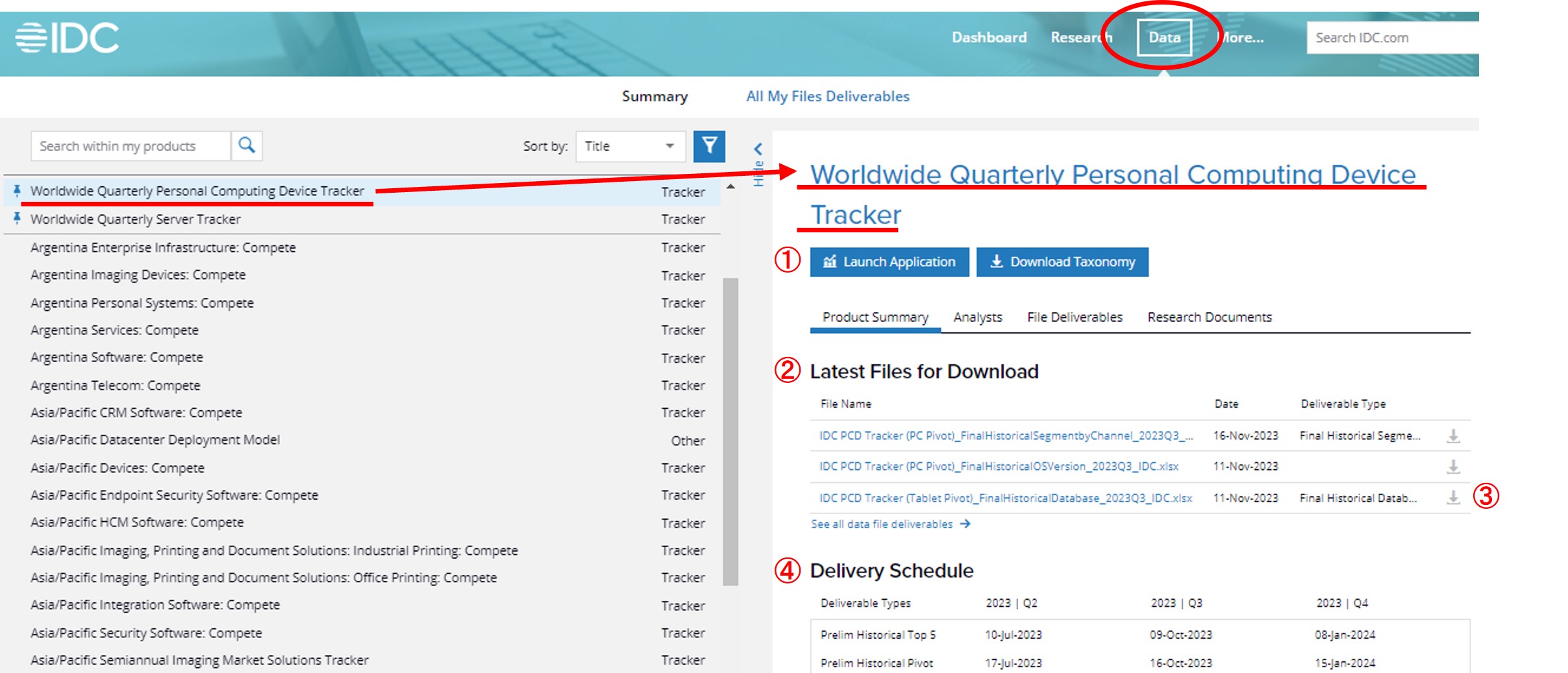Click the Prelim Historical Pivot row label
Screen dimensions: 1568x673
(877, 663)
